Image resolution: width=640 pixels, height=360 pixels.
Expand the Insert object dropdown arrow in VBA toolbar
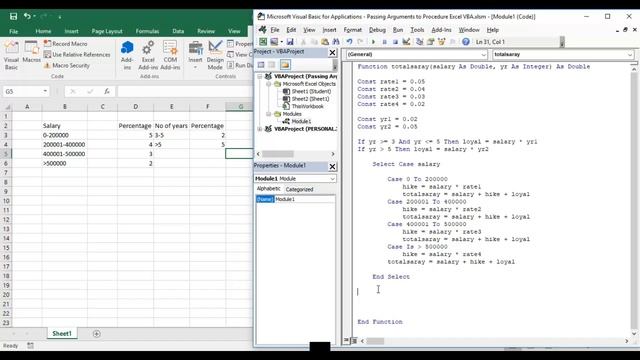(282, 42)
